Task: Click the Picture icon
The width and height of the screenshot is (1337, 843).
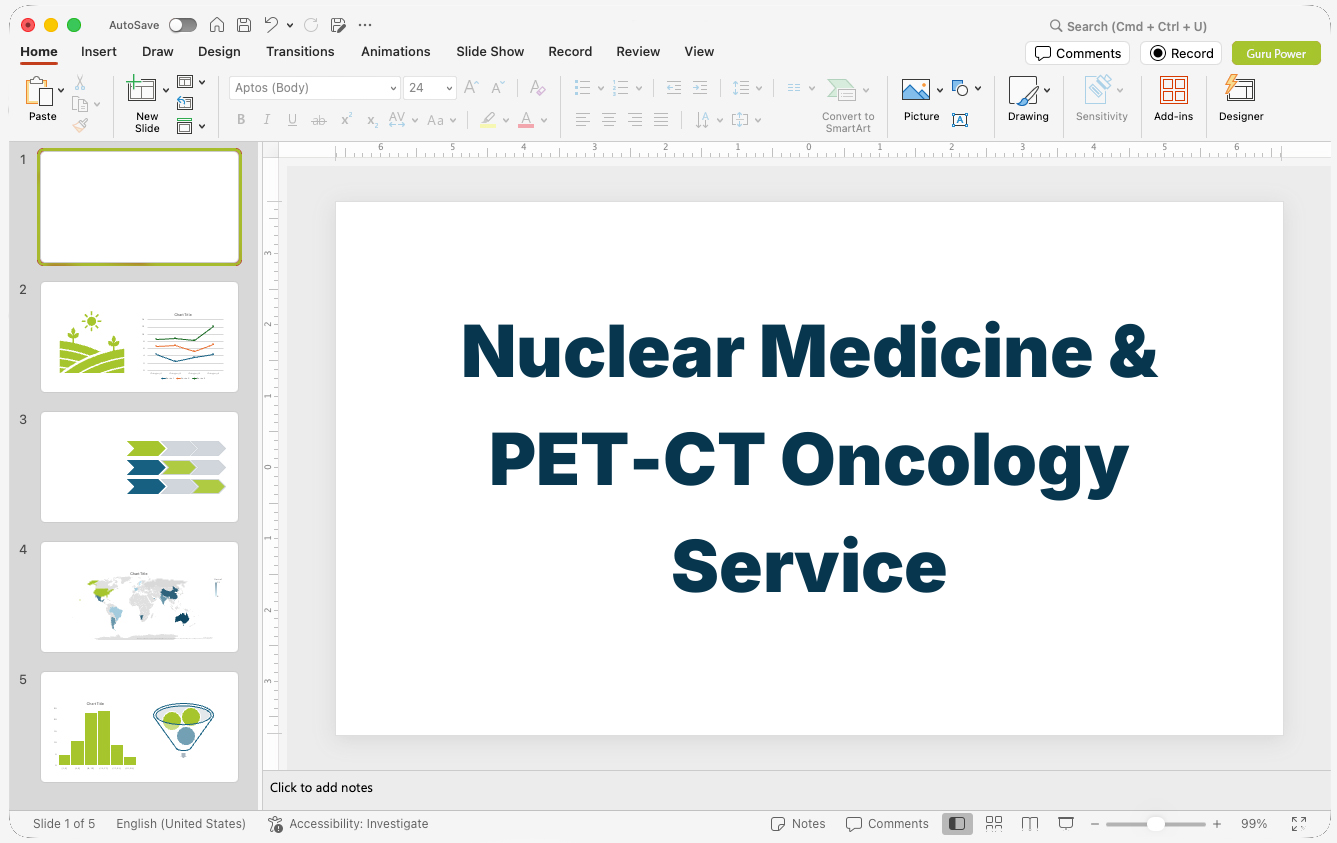Action: [916, 91]
